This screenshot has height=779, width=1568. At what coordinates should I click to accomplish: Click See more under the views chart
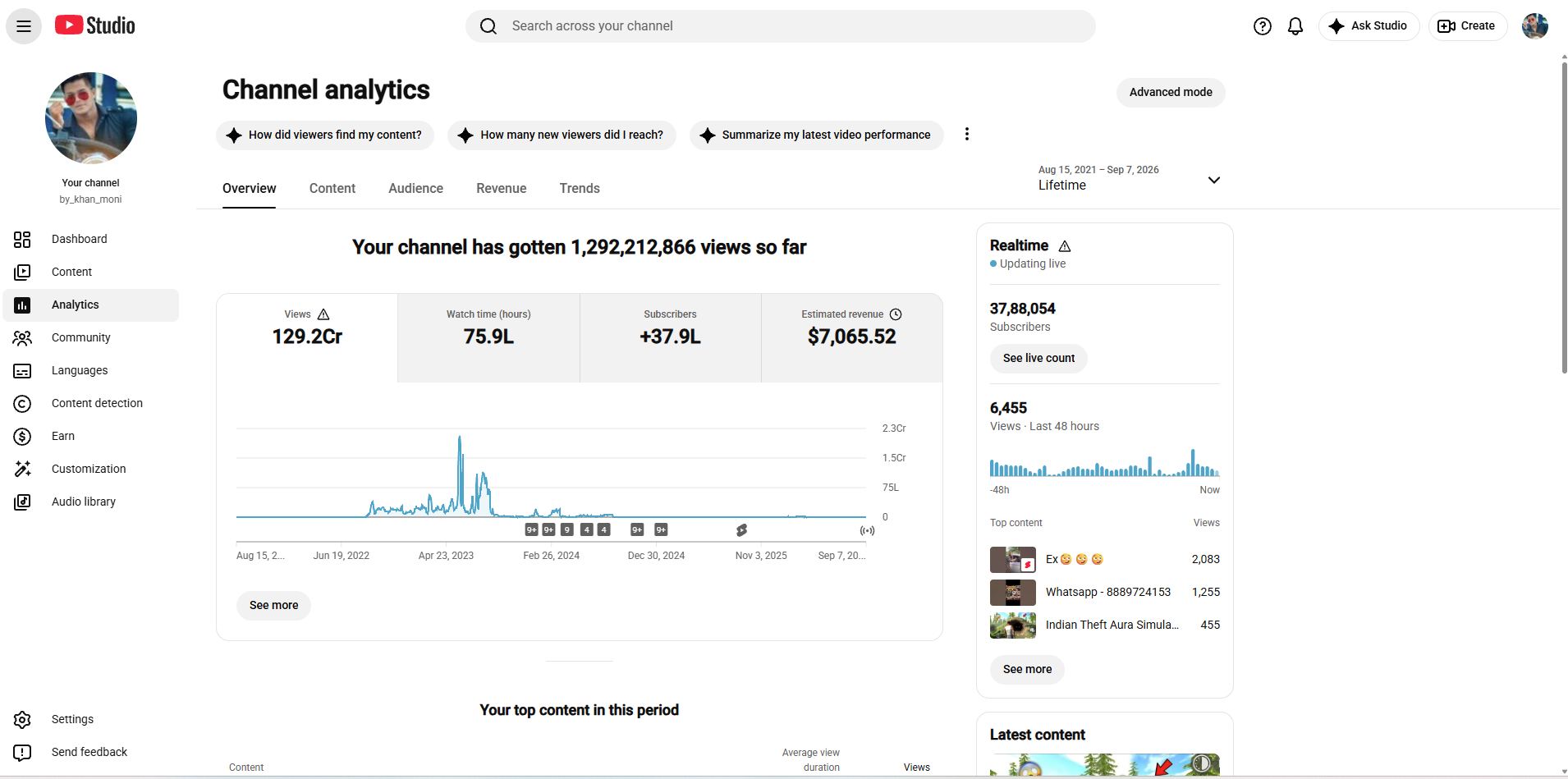[x=273, y=605]
